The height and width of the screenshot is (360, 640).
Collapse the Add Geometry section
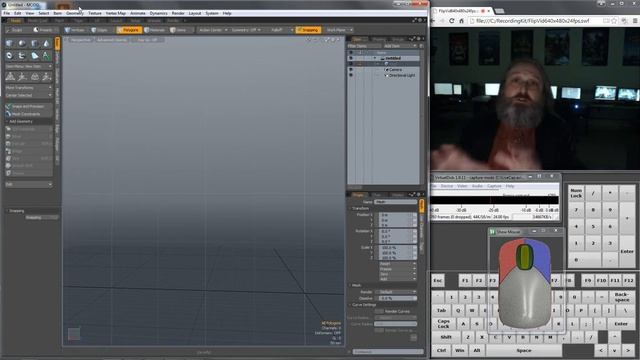[7, 122]
